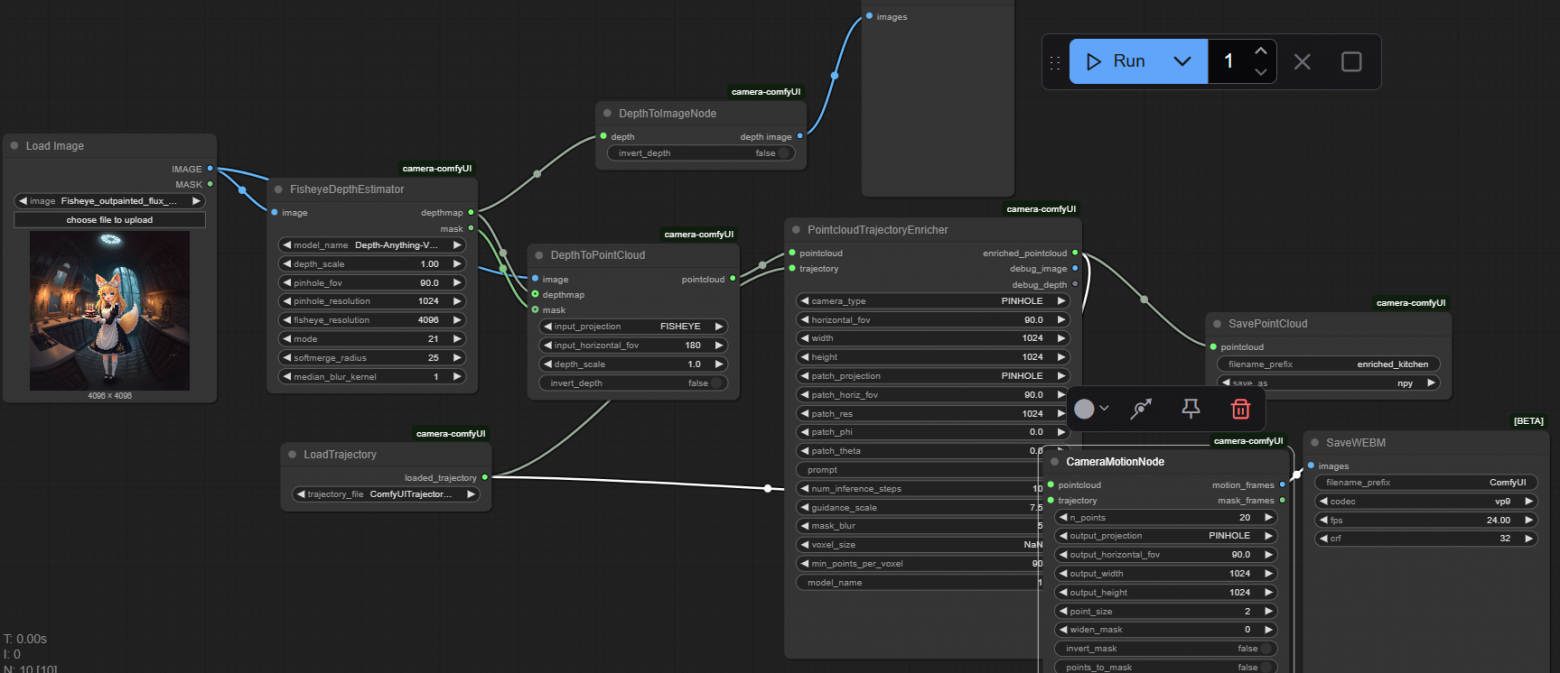This screenshot has height=673, width=1560.
Task: Open the Run button's dropdown arrow
Action: coord(1182,62)
